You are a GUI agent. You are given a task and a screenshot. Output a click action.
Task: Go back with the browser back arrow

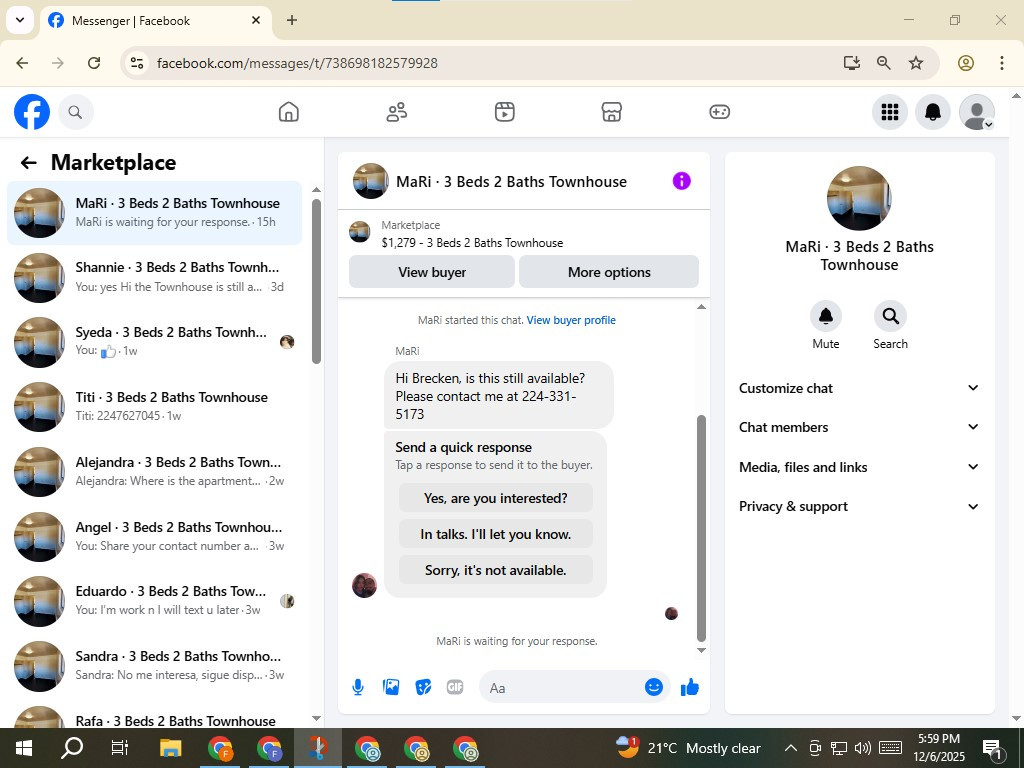click(x=22, y=63)
